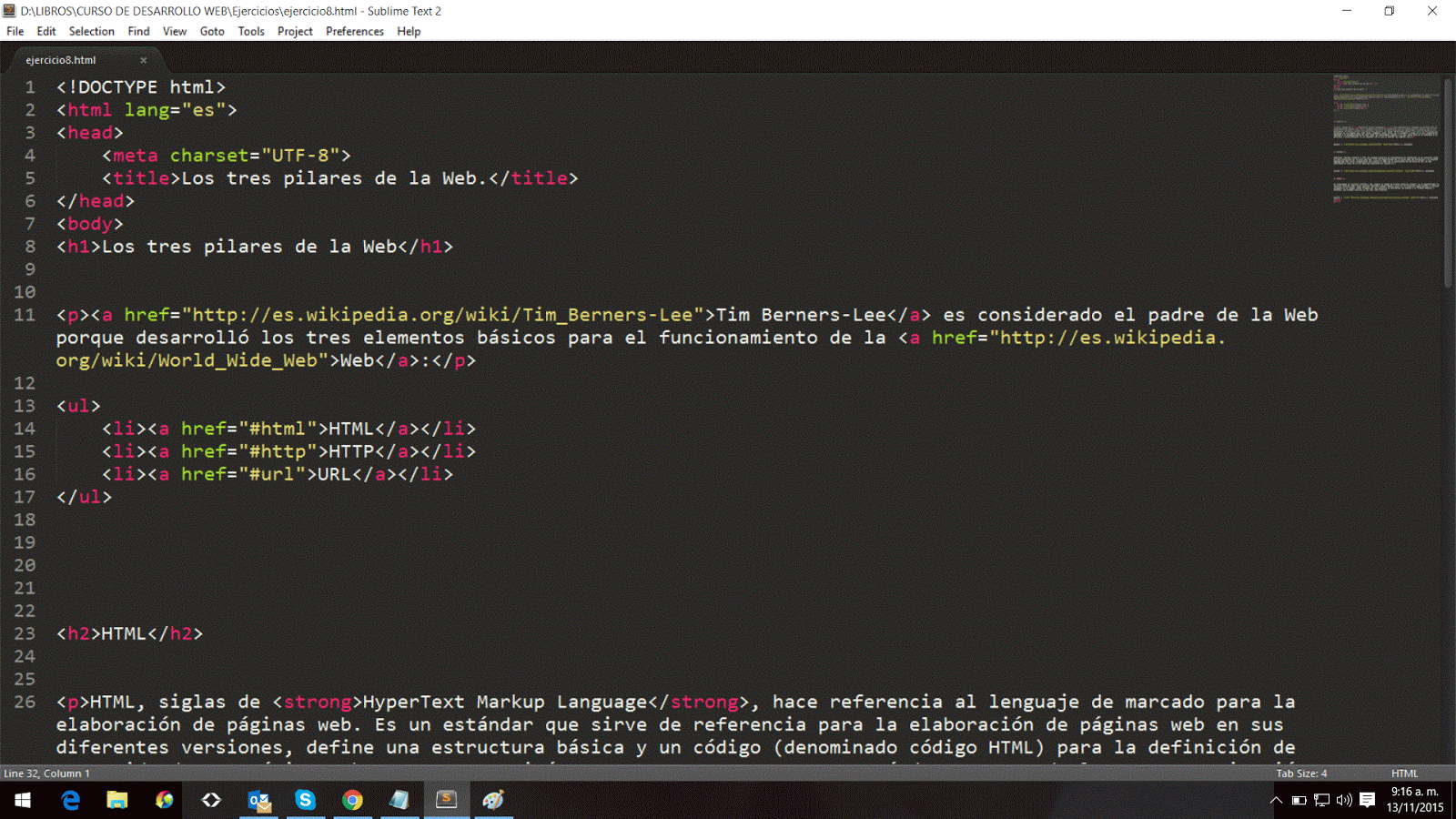
Task: Open the Tools menu
Action: (251, 31)
